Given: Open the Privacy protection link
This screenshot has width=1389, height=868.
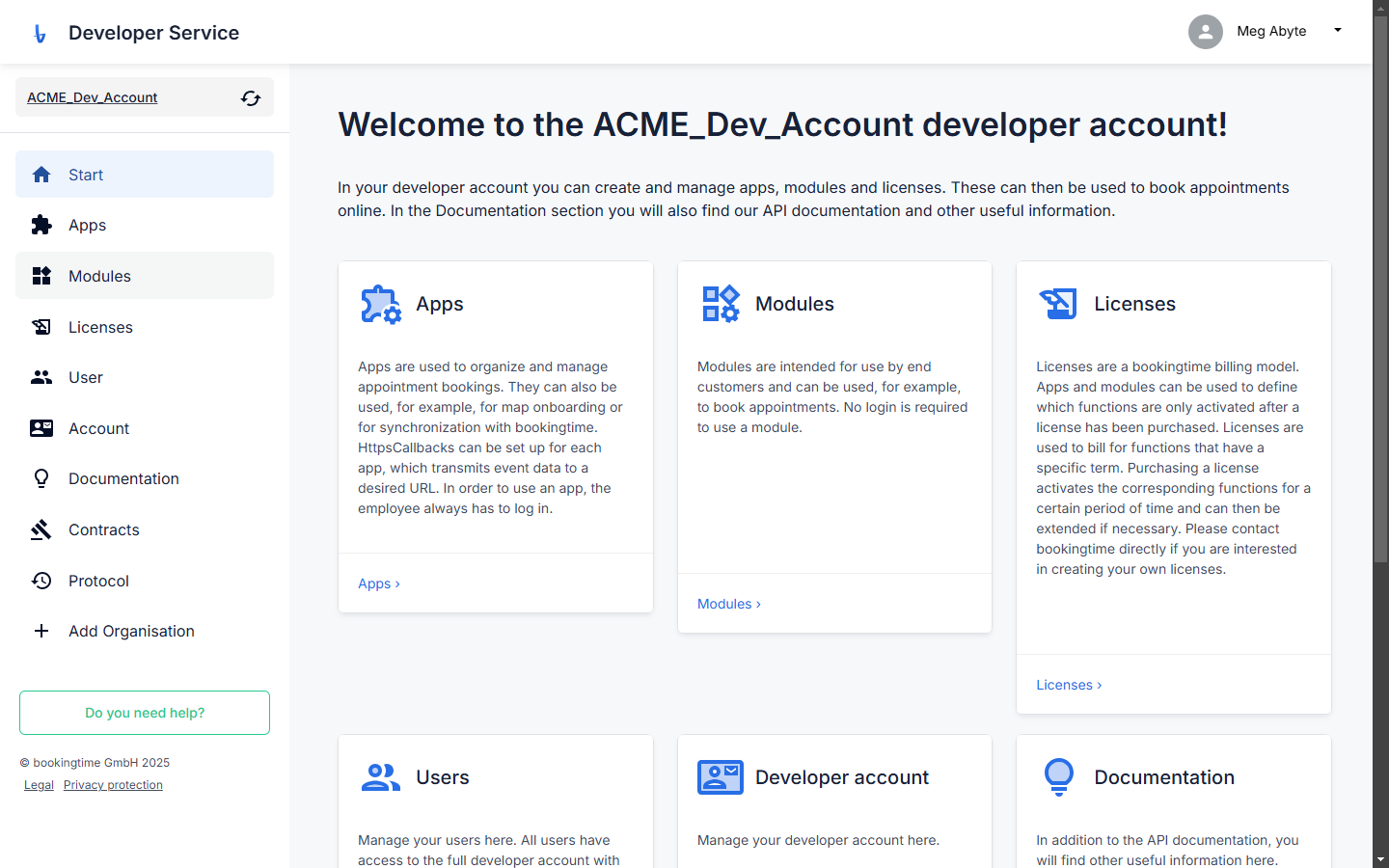Looking at the screenshot, I should [x=113, y=785].
